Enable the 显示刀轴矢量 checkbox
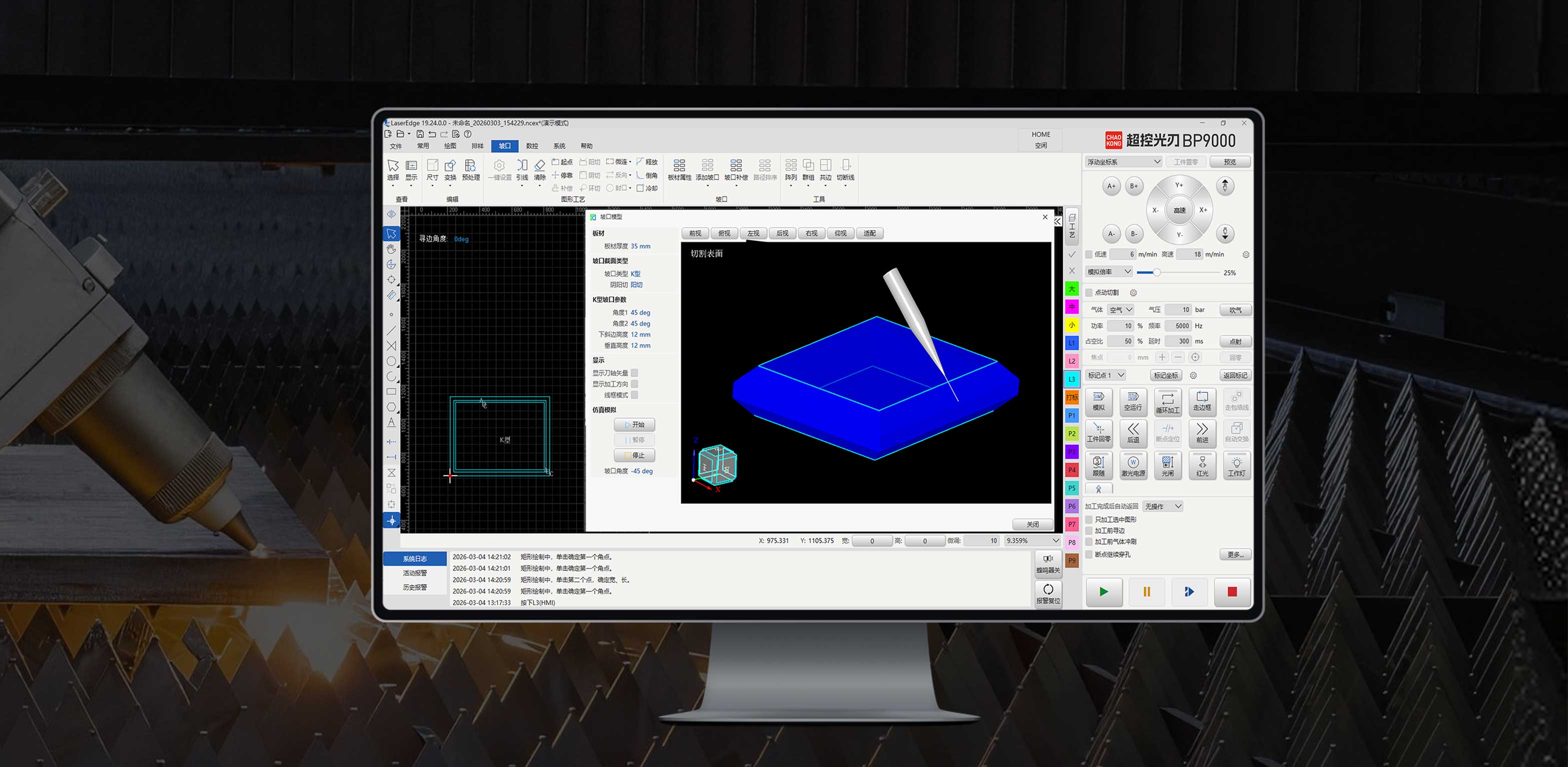The width and height of the screenshot is (1568, 767). click(634, 373)
